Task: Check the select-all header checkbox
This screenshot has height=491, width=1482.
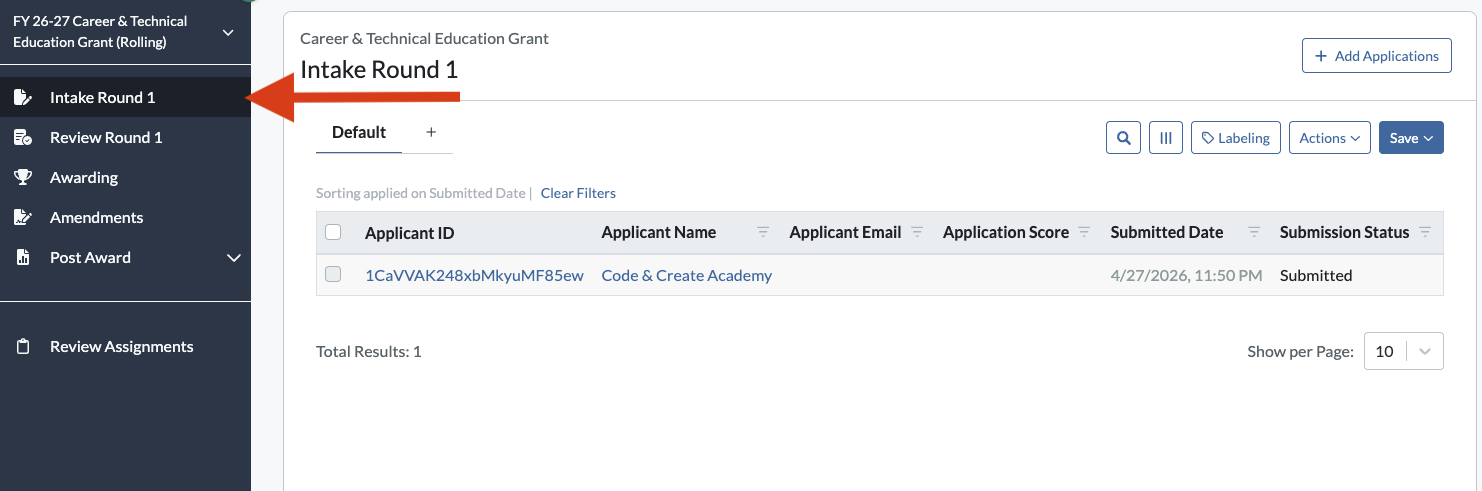Action: coord(334,232)
